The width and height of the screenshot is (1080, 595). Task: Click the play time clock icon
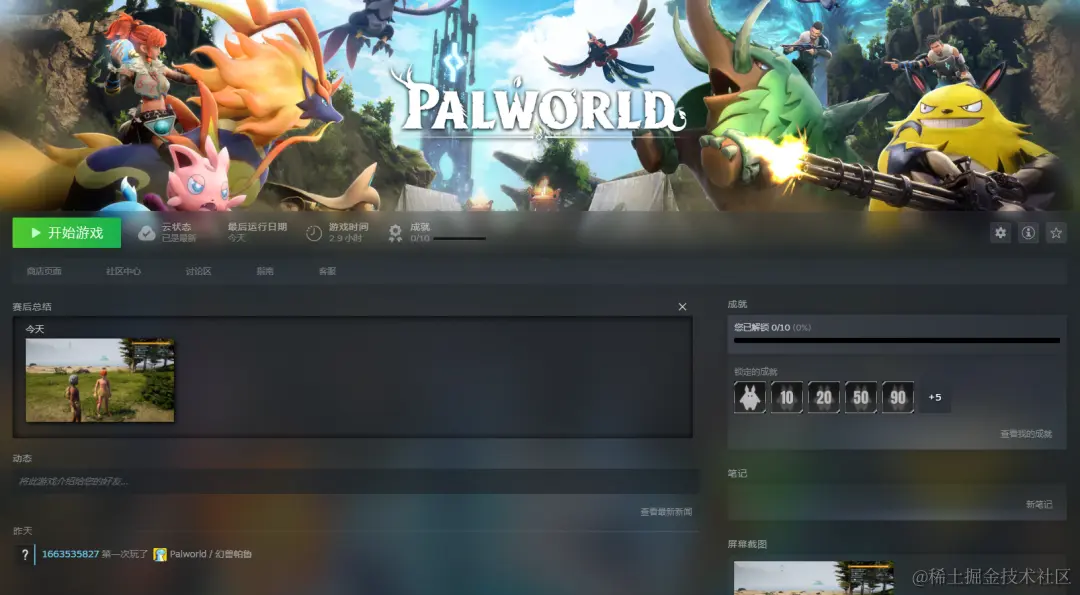314,233
